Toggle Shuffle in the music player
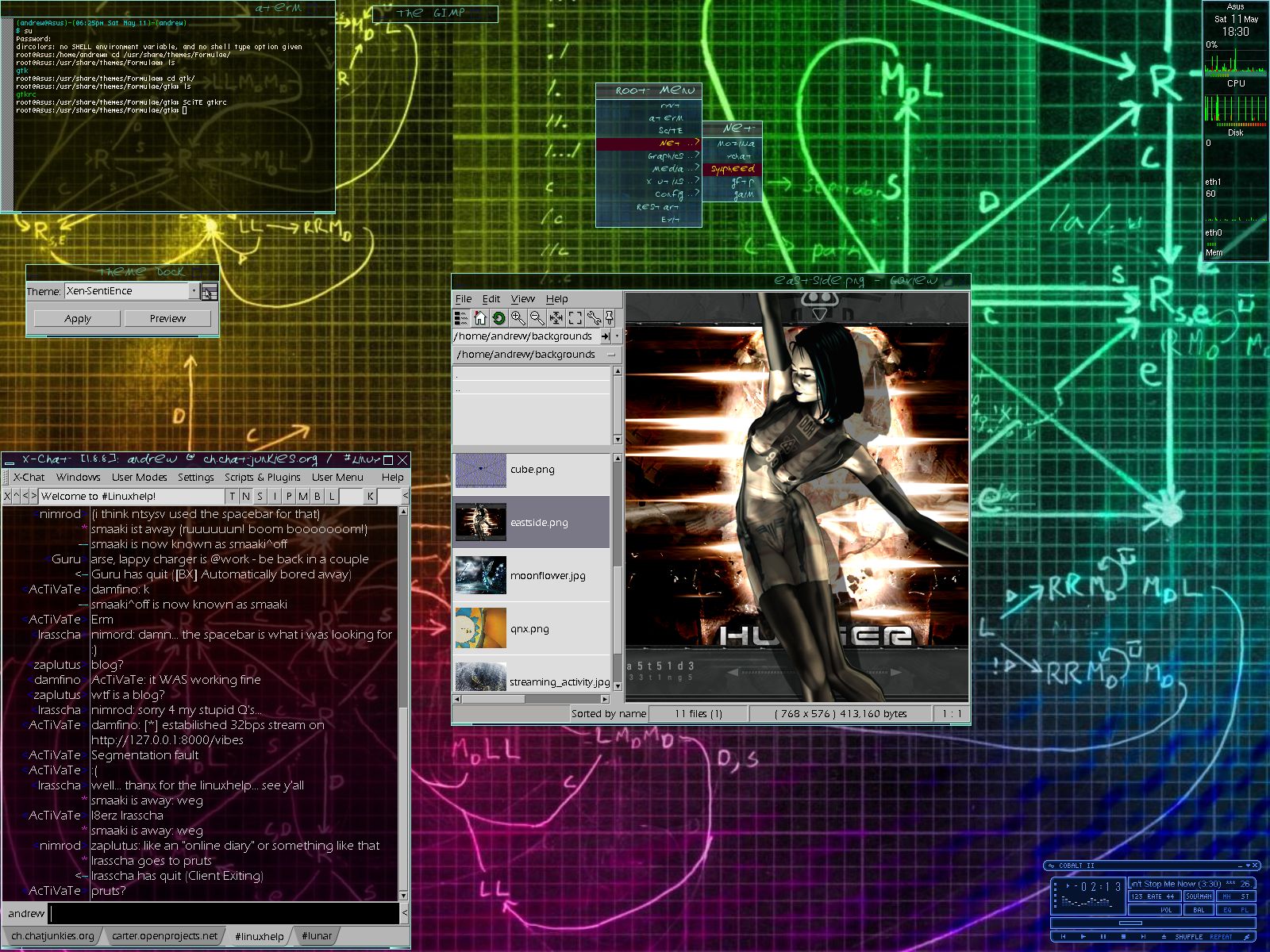Image resolution: width=1270 pixels, height=952 pixels. (1188, 937)
